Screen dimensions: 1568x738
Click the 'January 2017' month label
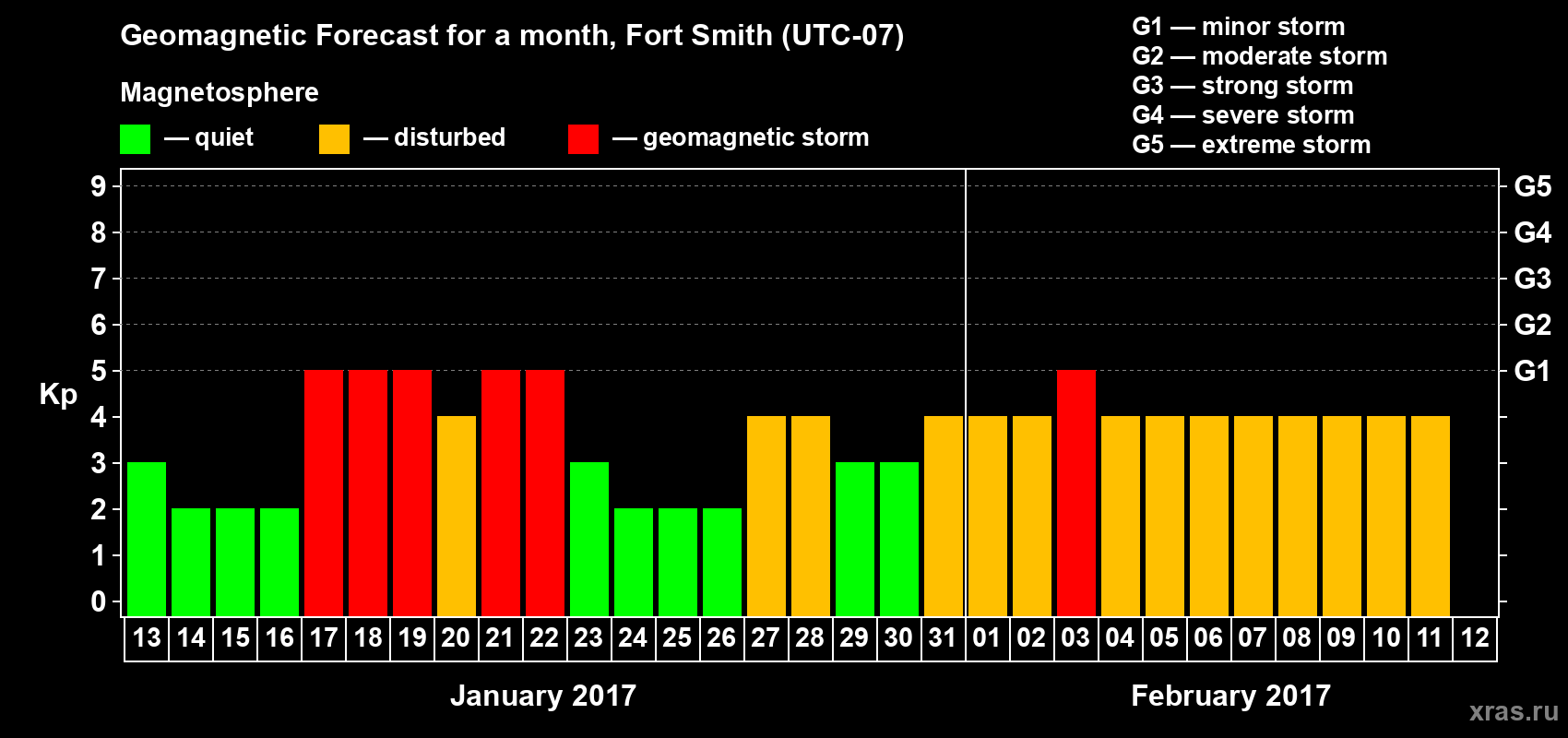point(543,696)
